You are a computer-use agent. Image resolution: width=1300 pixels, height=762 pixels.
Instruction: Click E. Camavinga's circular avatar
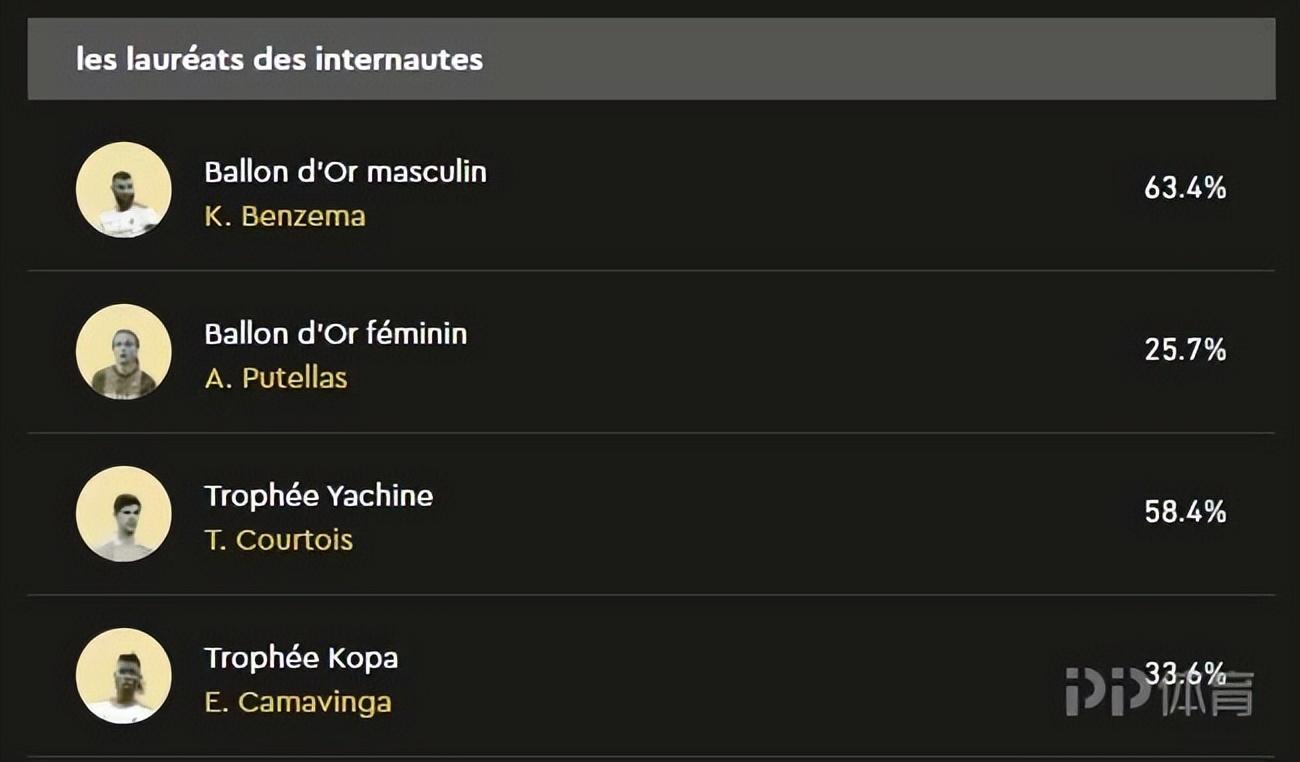pyautogui.click(x=124, y=676)
